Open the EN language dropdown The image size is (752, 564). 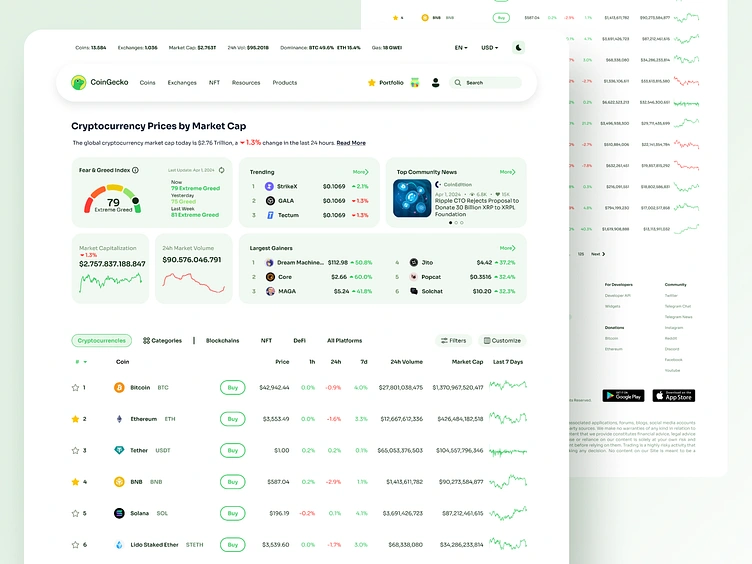(461, 47)
